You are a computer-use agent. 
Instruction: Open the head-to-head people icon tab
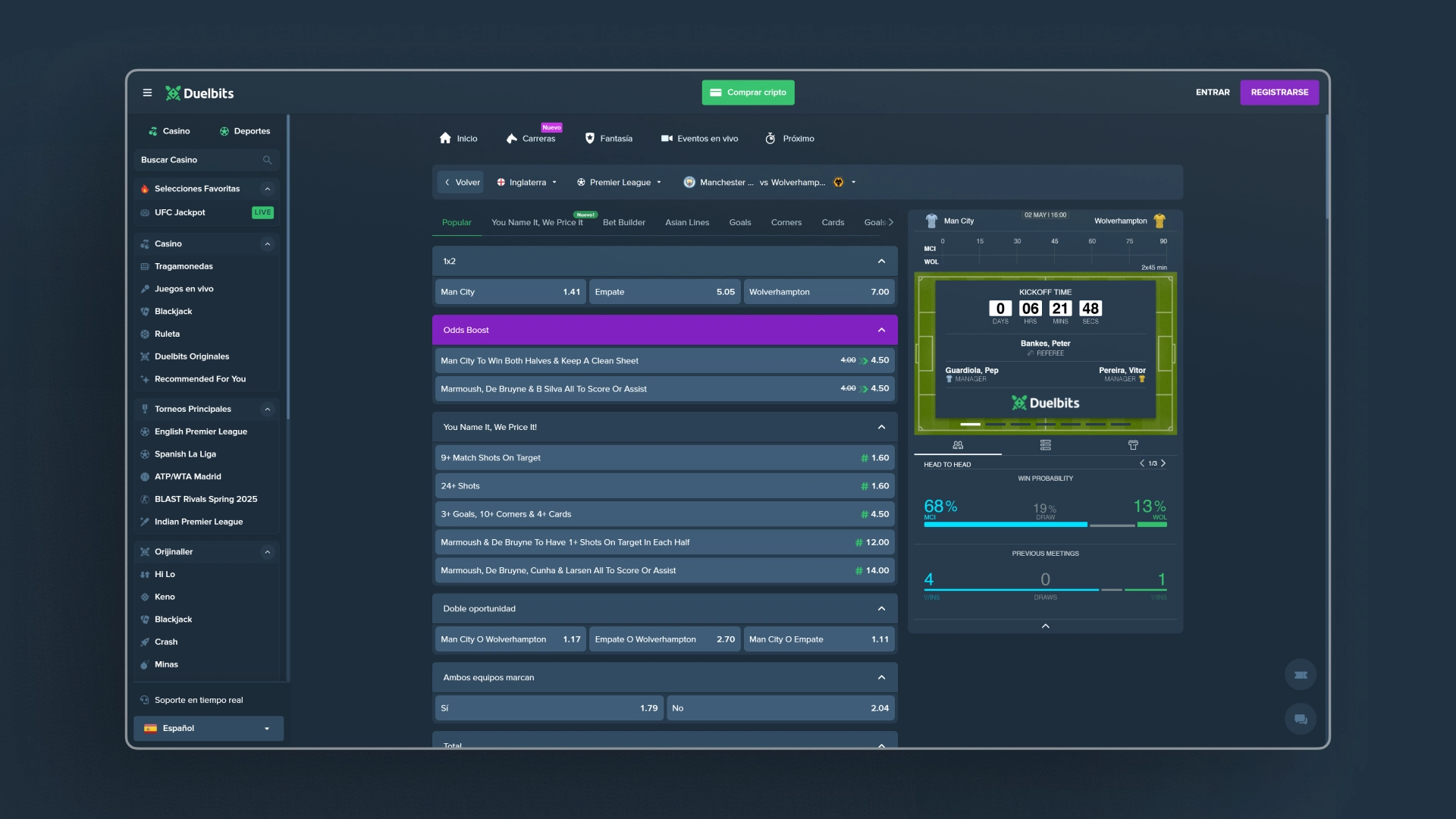coord(958,445)
